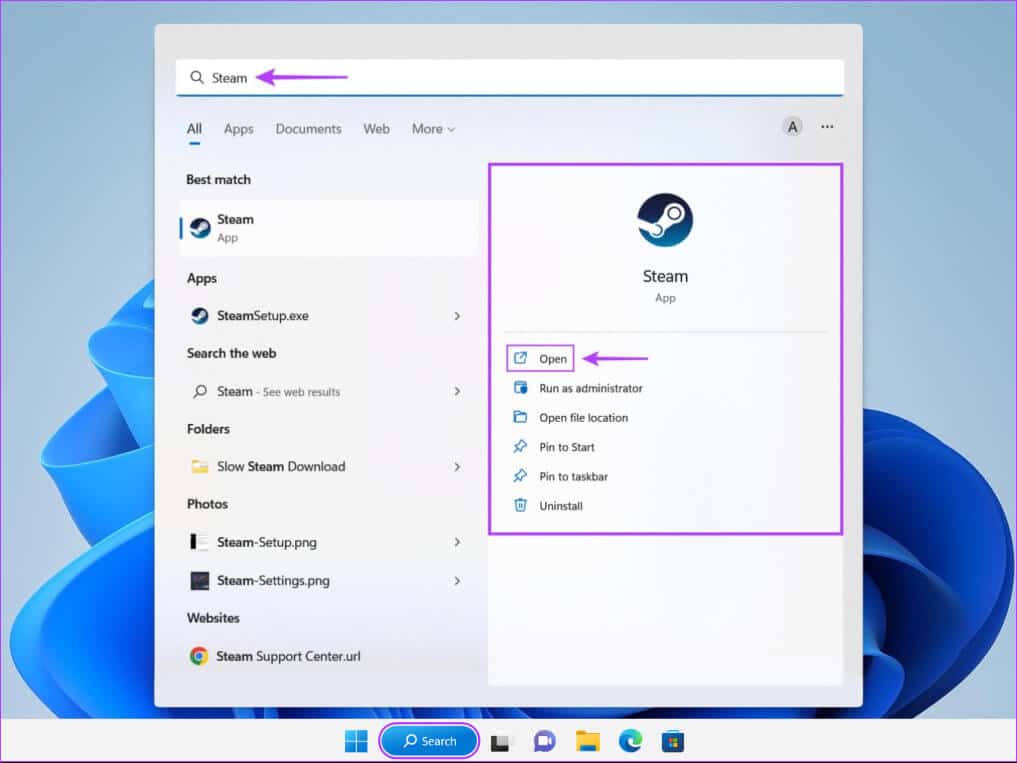Expand the Slow Steam Download chevron
This screenshot has width=1017, height=763.
point(457,466)
